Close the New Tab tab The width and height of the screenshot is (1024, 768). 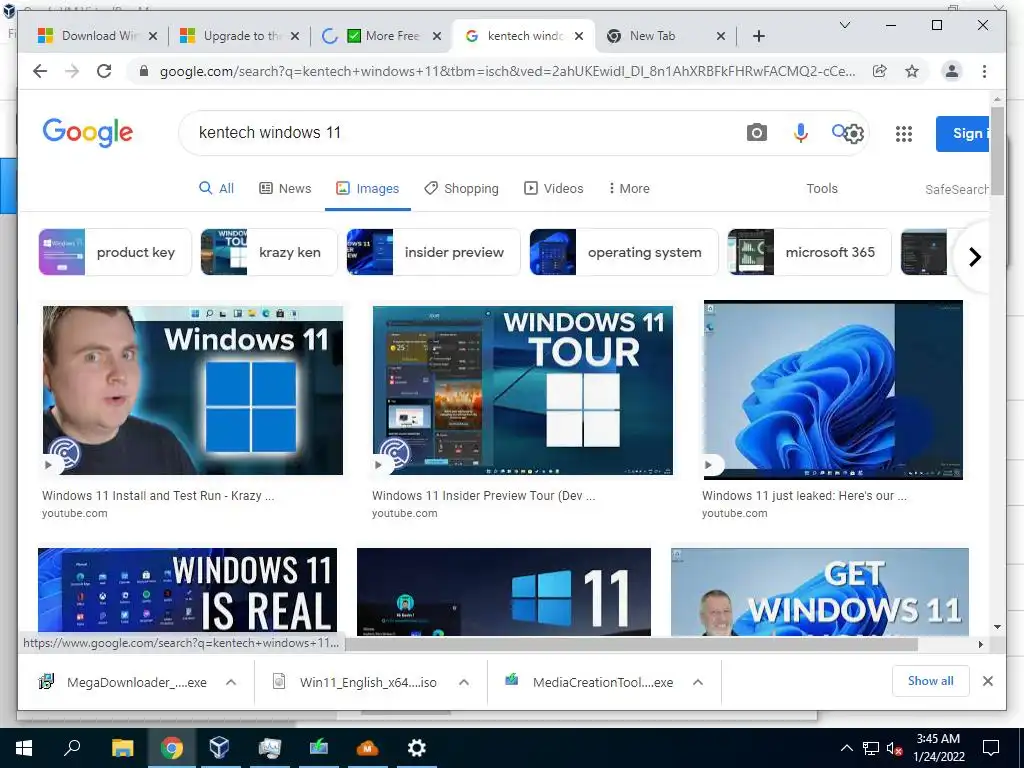click(x=720, y=36)
